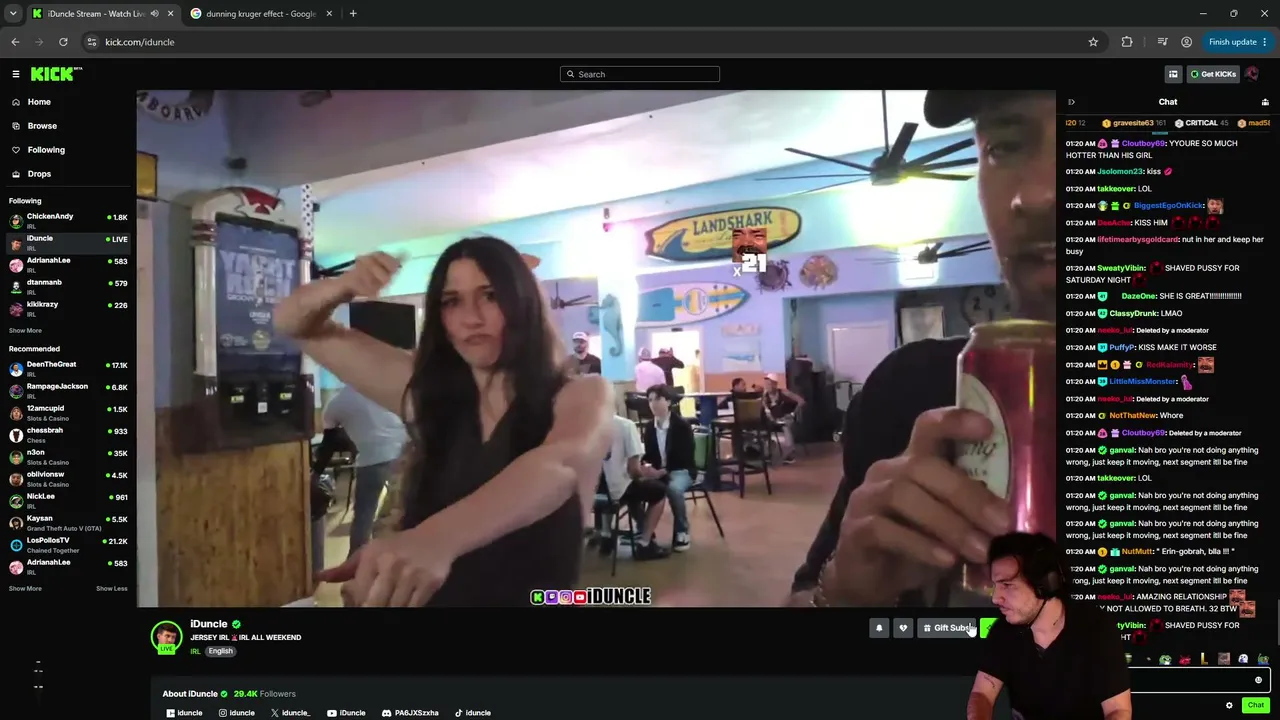The width and height of the screenshot is (1280, 720).
Task: Open the media controls icon in toolbar
Action: coord(1162,42)
